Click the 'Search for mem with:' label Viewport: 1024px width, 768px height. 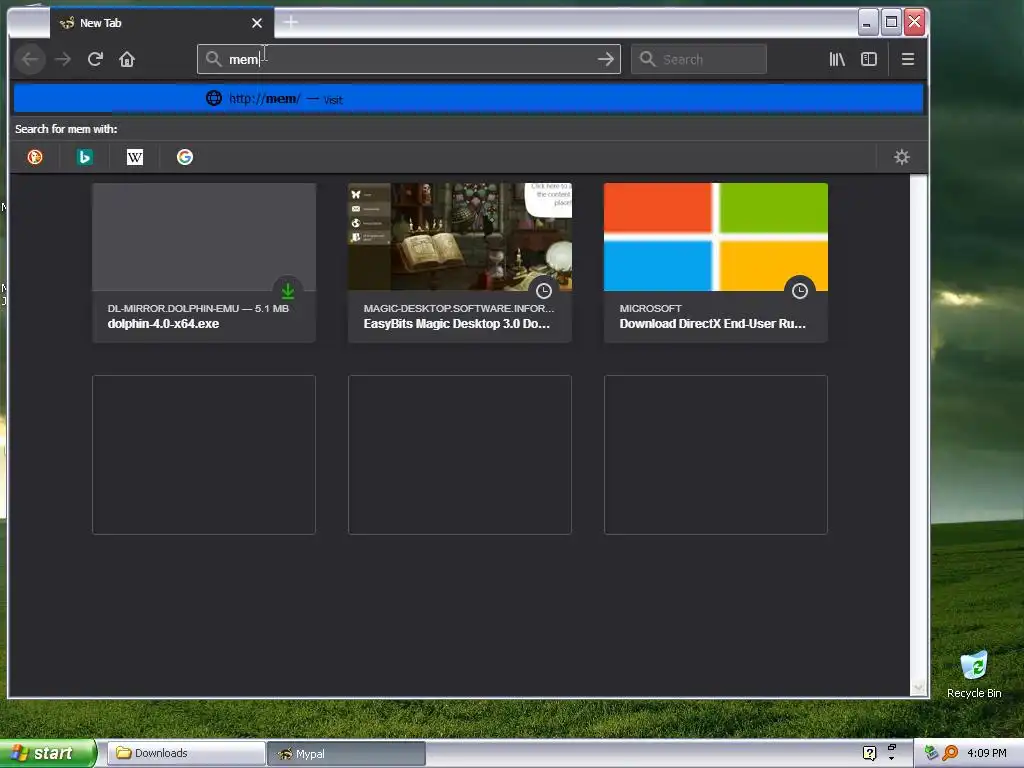(x=66, y=129)
